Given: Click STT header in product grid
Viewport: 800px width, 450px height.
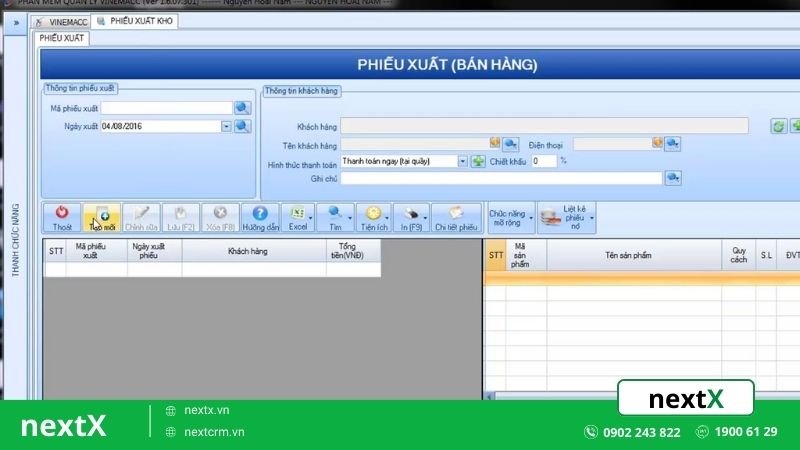Looking at the screenshot, I should [x=495, y=255].
